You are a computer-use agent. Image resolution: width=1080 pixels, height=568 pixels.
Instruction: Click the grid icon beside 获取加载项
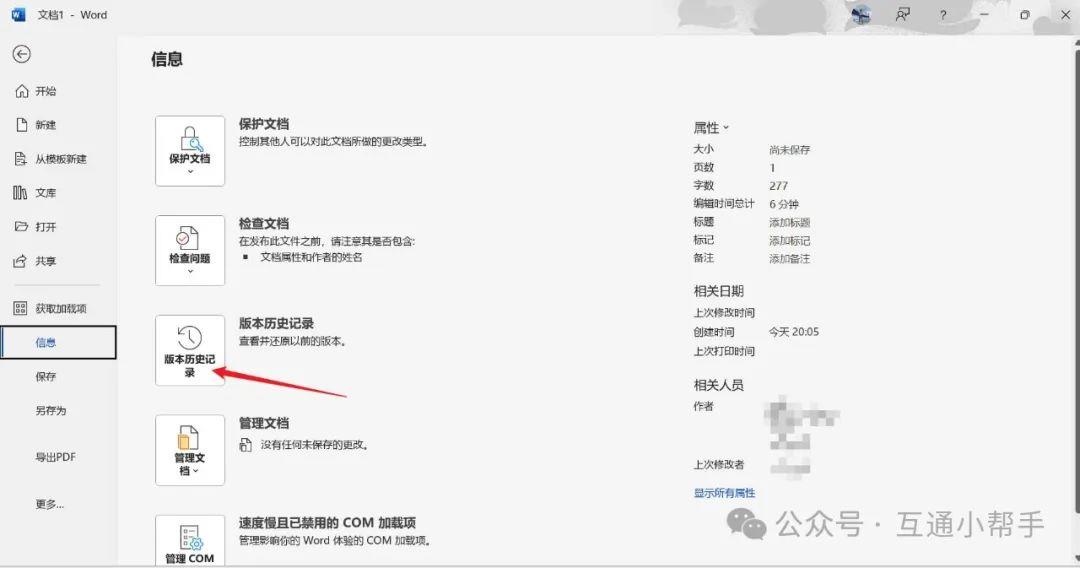click(21, 308)
